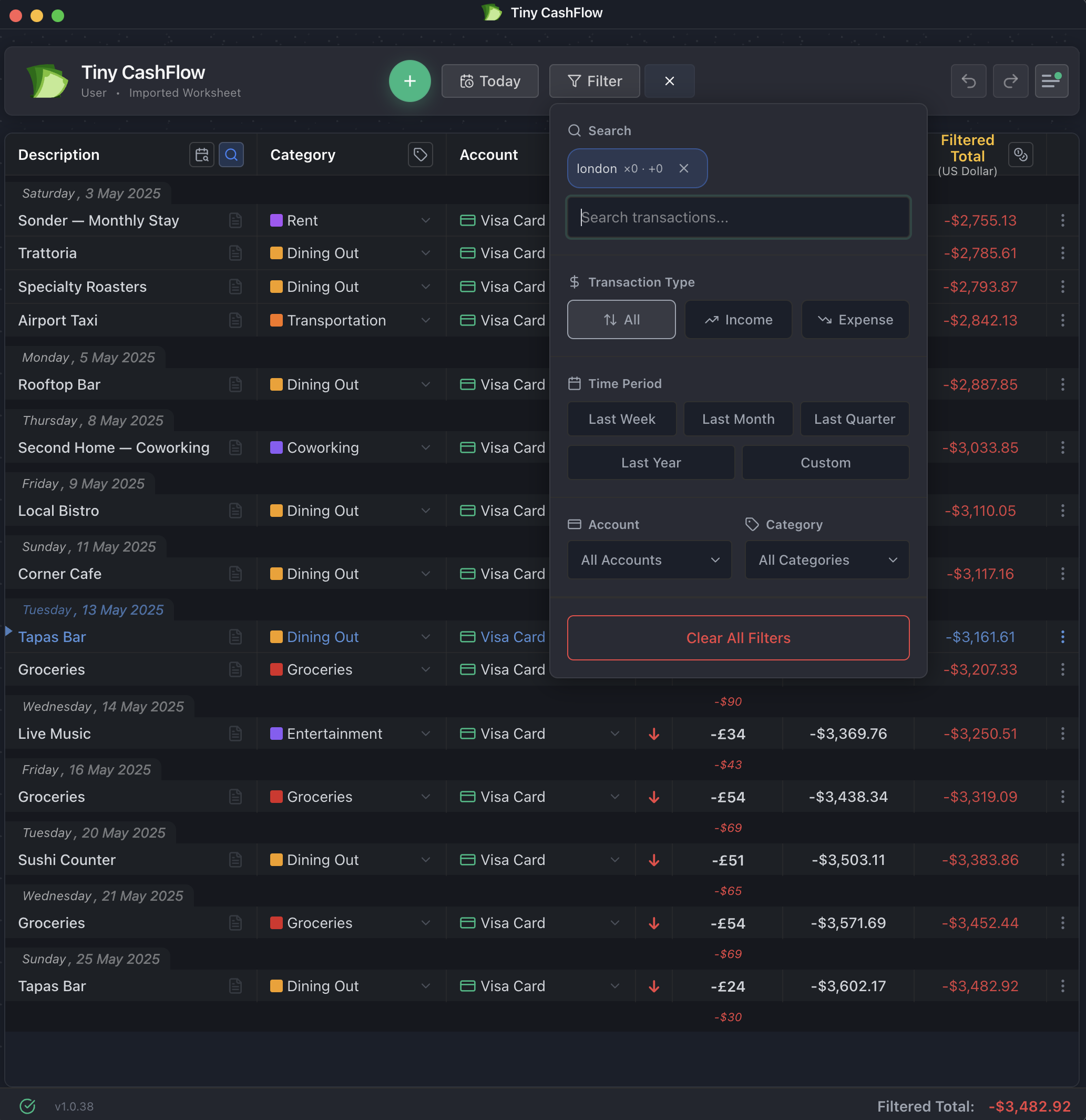Open note icon for Live Music row

(235, 734)
